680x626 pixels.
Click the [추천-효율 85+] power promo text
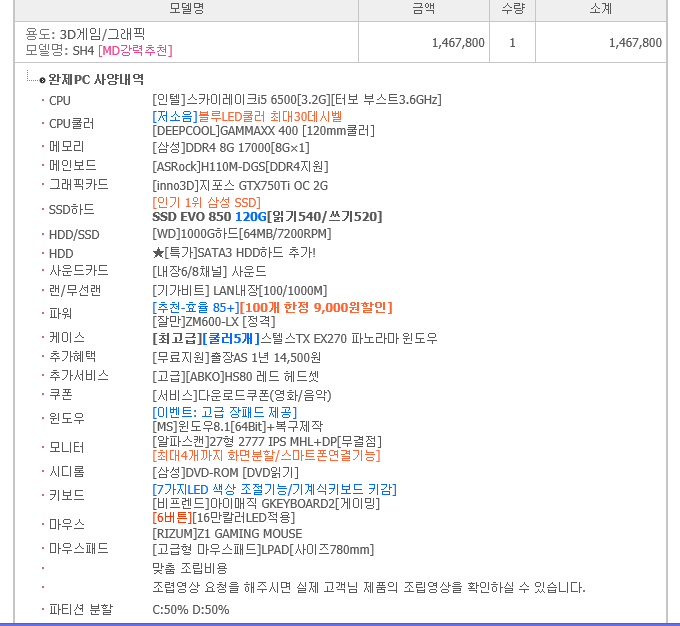(196, 308)
